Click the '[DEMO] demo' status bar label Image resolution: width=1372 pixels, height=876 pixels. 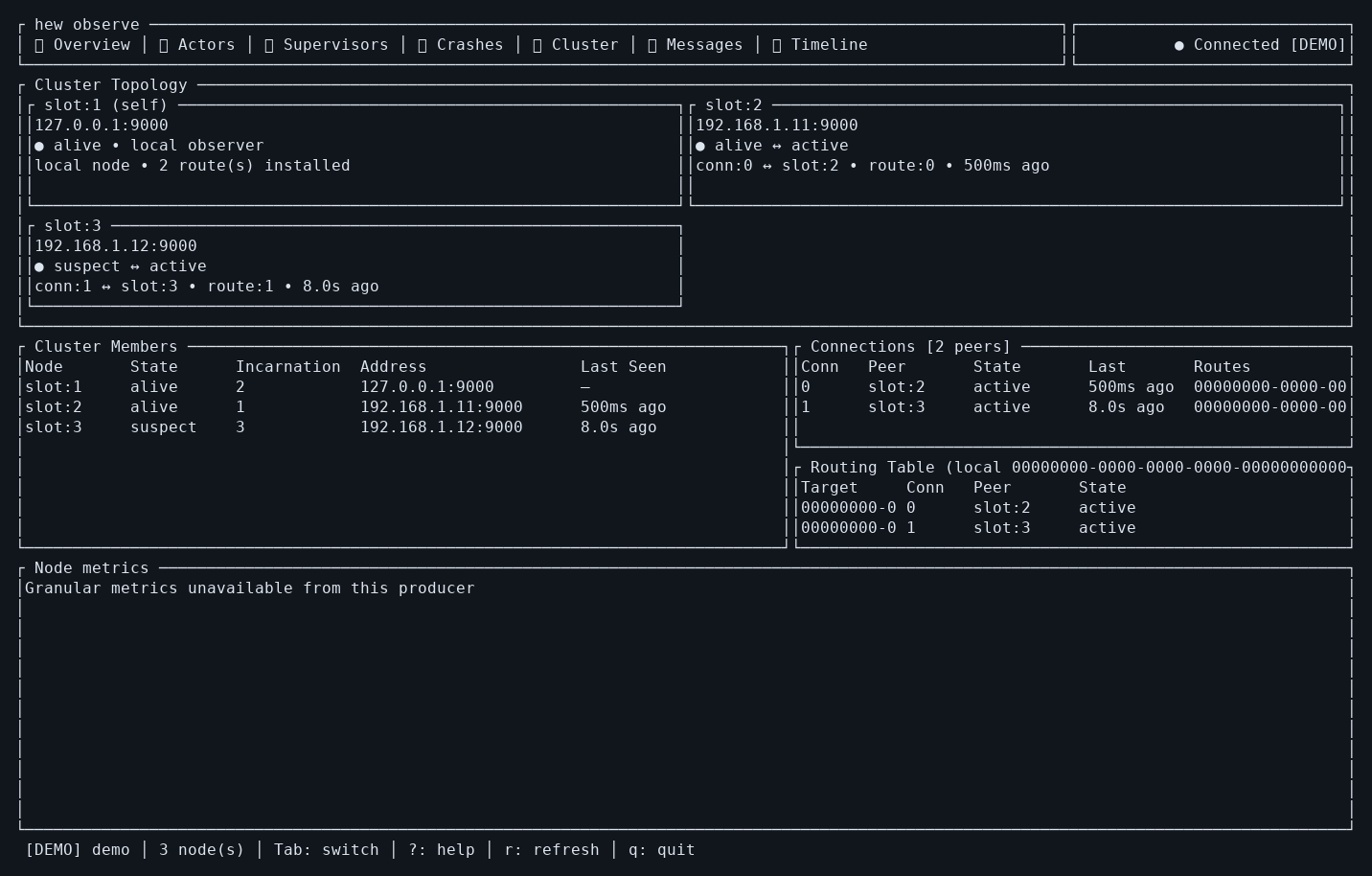[78, 850]
